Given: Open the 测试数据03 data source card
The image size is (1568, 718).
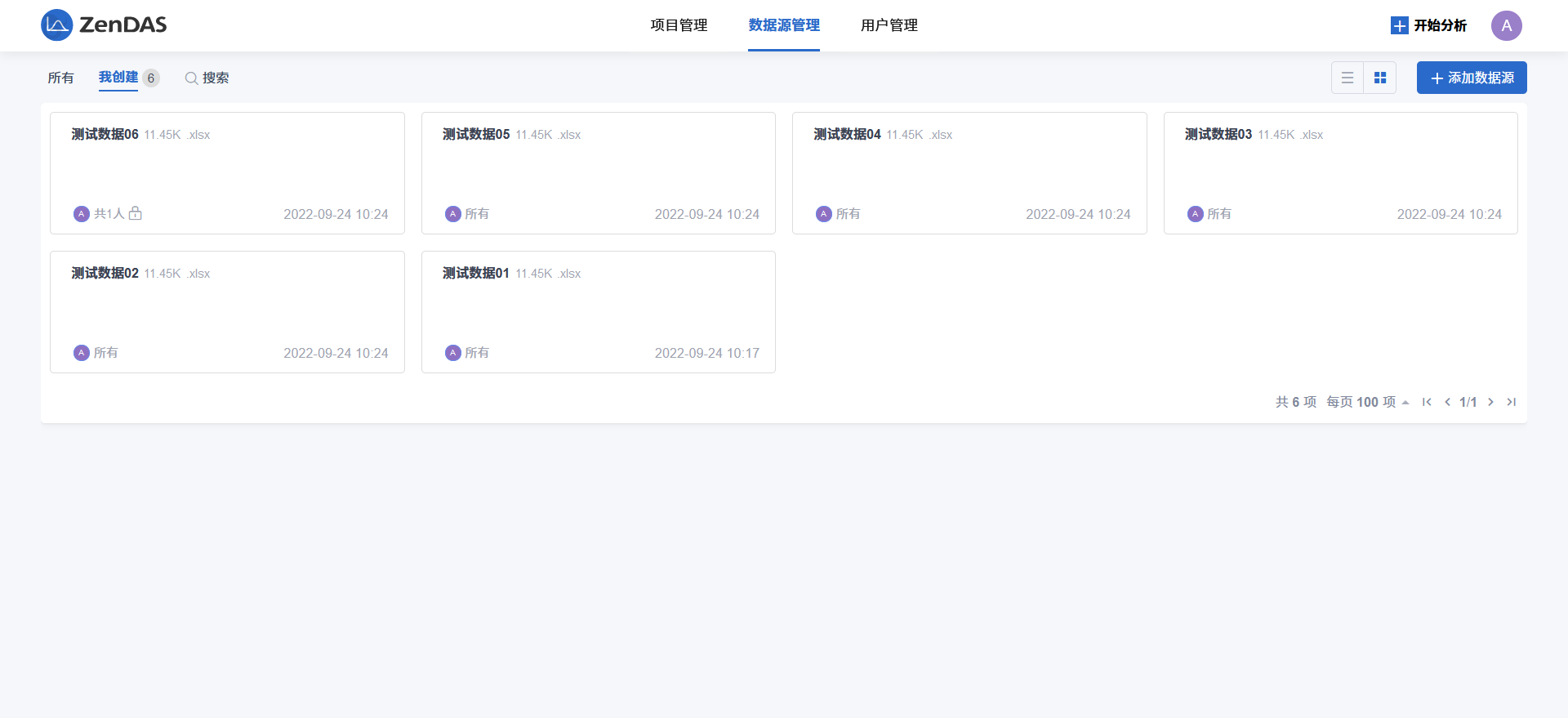Looking at the screenshot, I should [1340, 173].
